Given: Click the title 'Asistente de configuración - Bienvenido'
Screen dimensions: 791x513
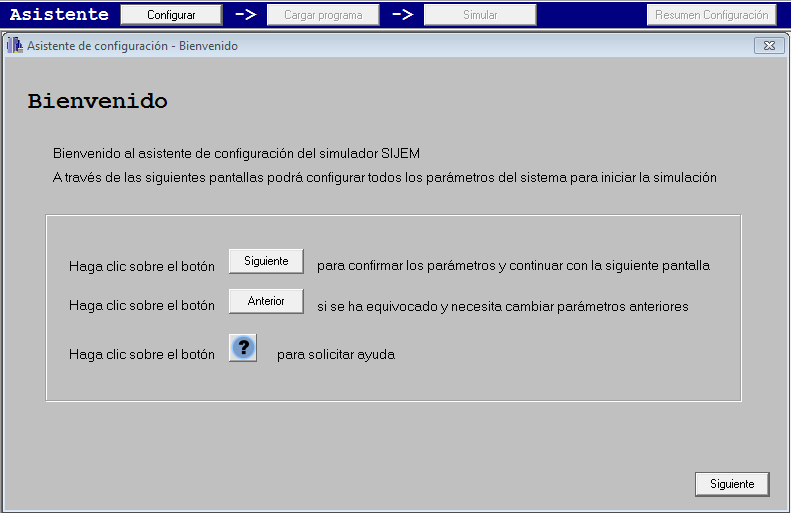Looking at the screenshot, I should [132, 45].
